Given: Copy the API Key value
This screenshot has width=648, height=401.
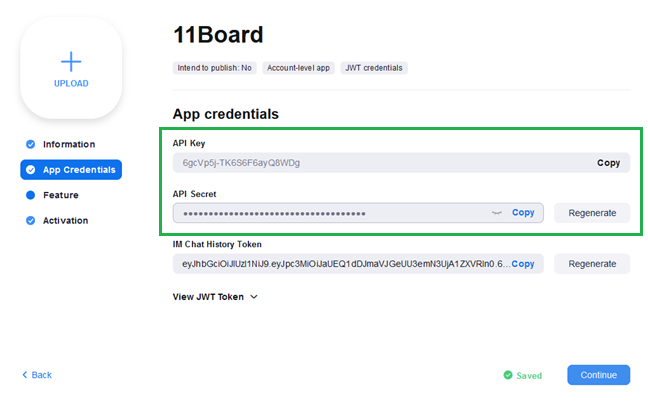Looking at the screenshot, I should pyautogui.click(x=608, y=162).
